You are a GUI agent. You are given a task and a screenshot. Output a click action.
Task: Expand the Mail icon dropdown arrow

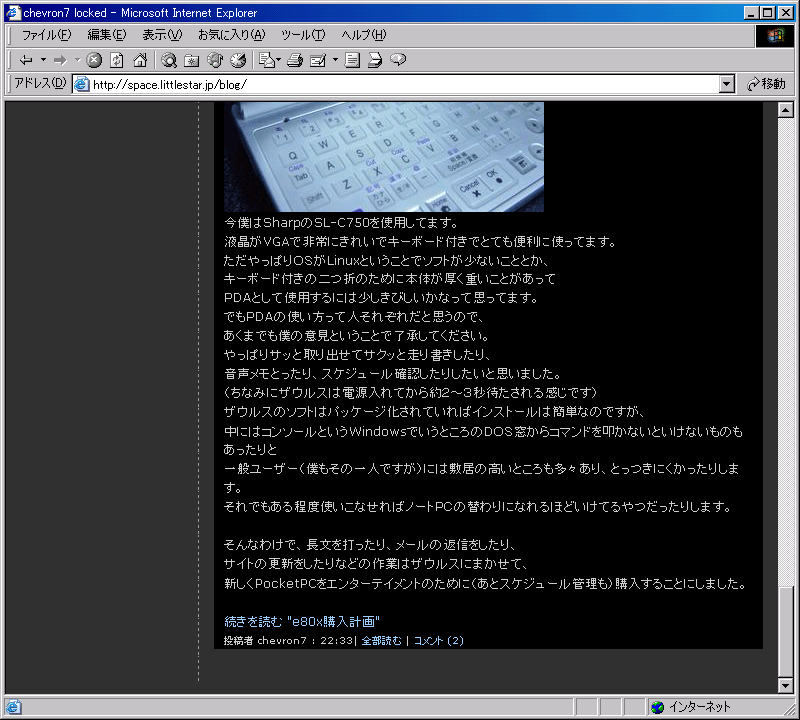tap(279, 60)
